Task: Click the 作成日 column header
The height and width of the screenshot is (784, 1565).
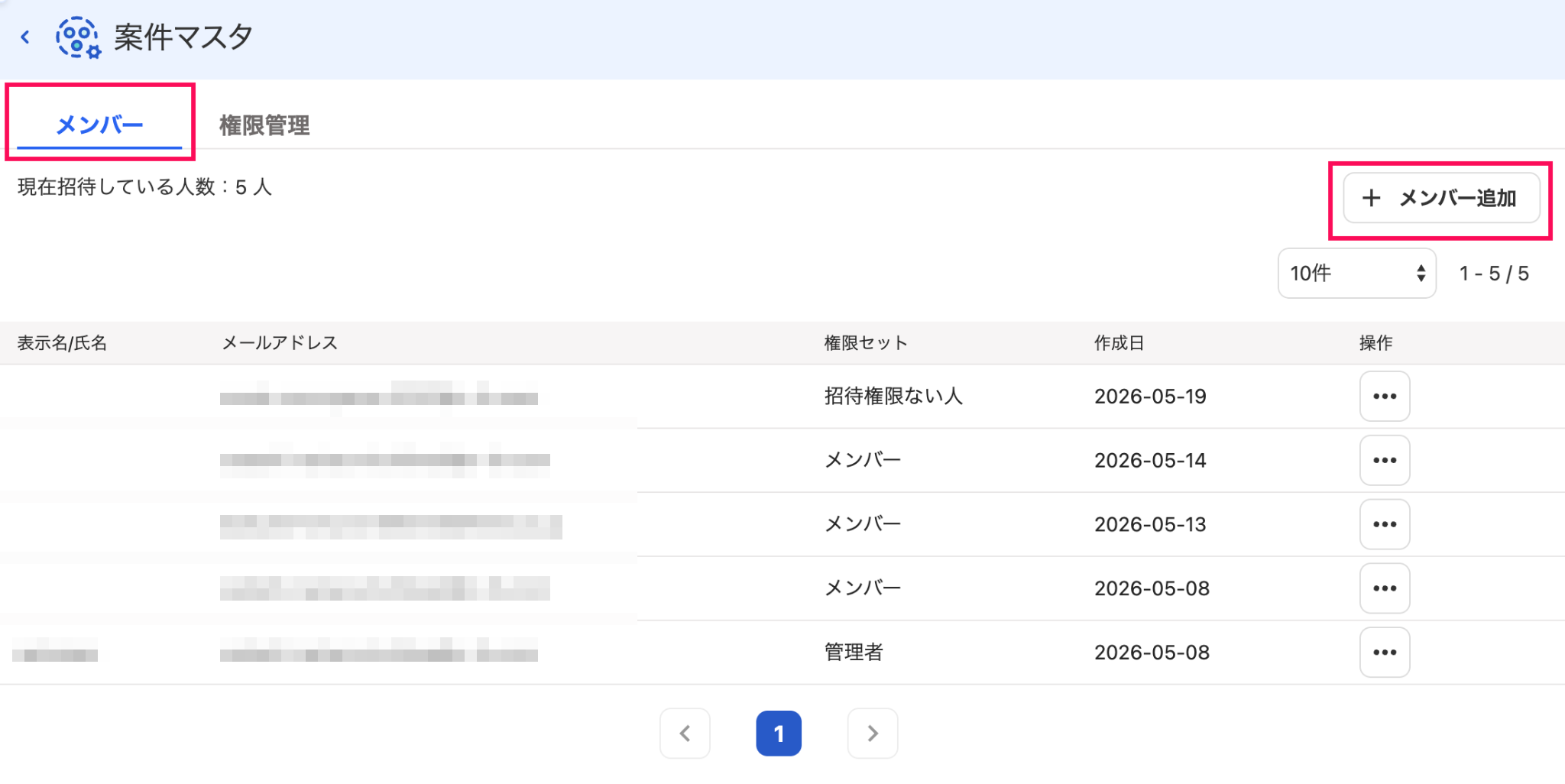Action: point(1119,343)
